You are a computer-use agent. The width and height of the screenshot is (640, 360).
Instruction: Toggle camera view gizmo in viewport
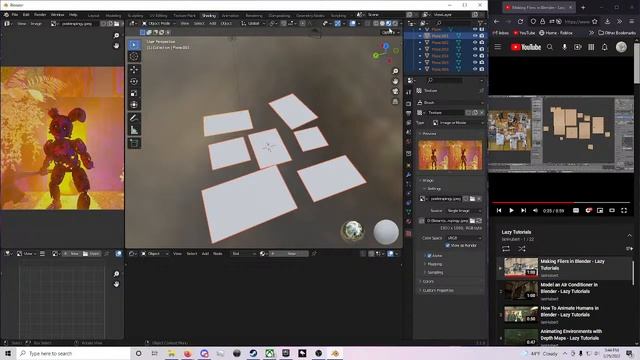[395, 91]
